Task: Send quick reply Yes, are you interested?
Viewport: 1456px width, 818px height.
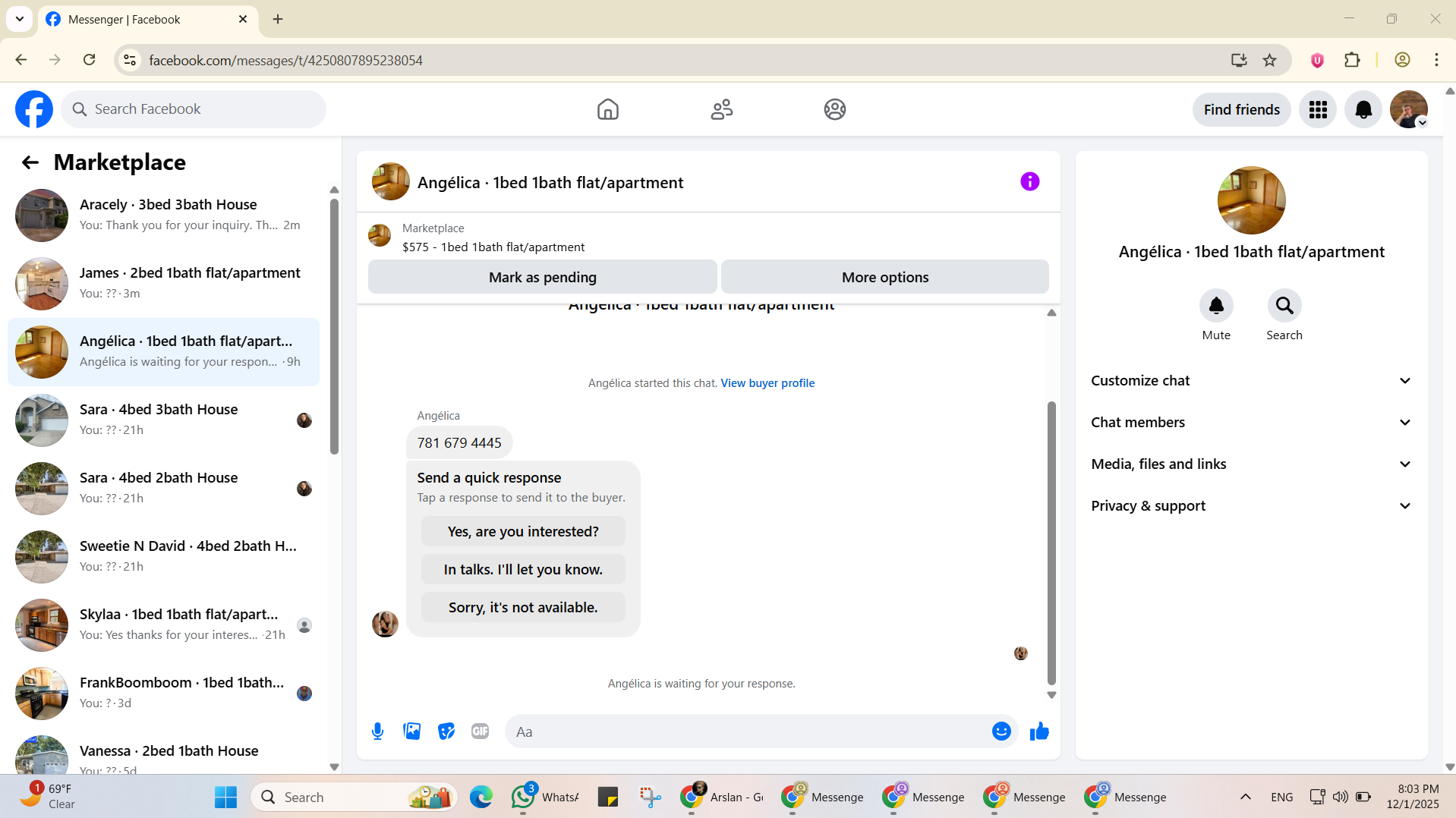Action: point(523,532)
